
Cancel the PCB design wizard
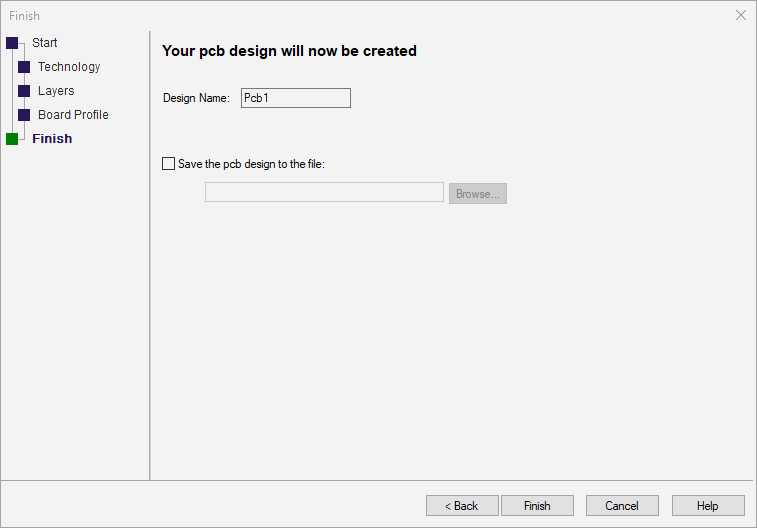coord(622,506)
